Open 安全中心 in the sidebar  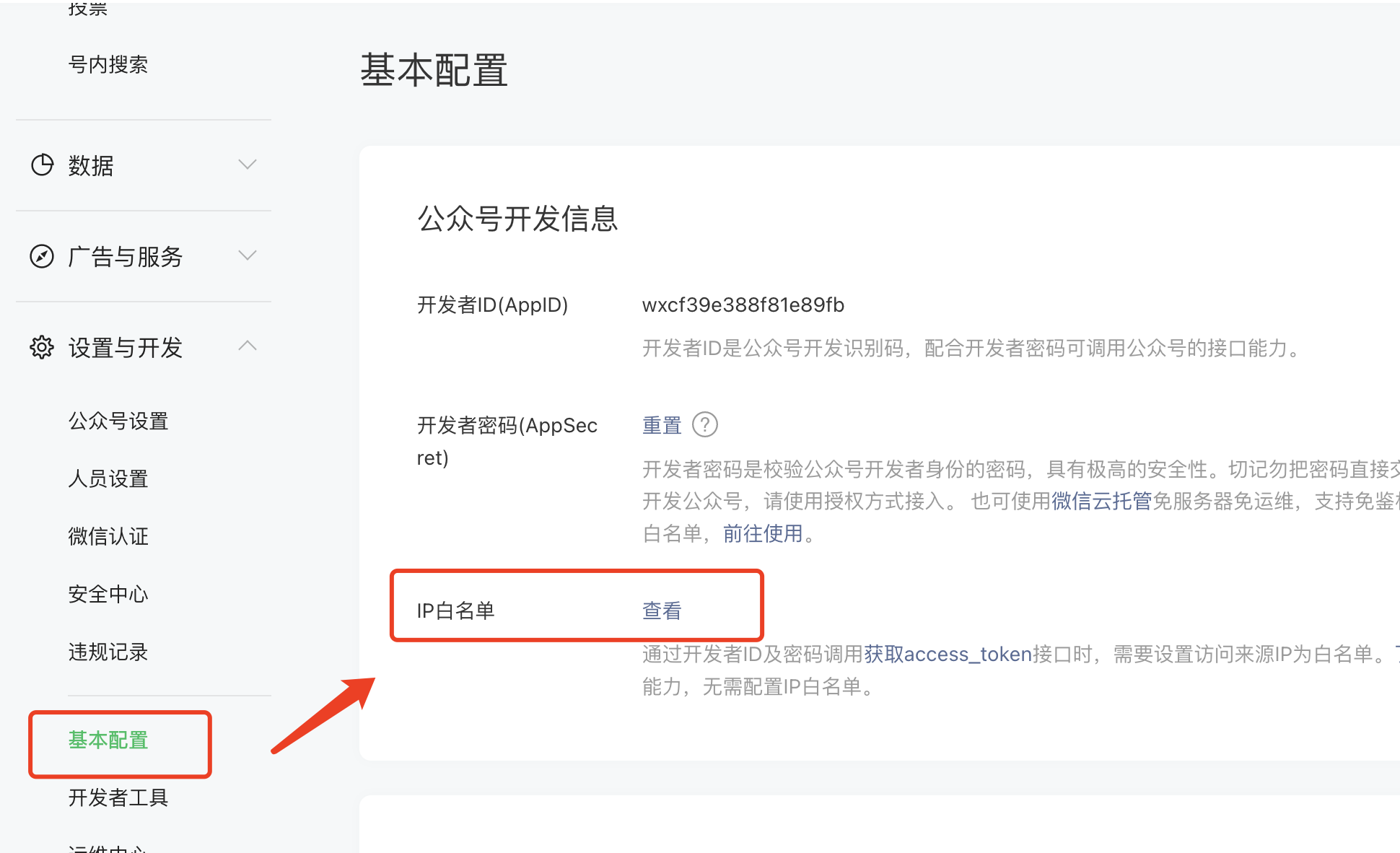point(108,594)
